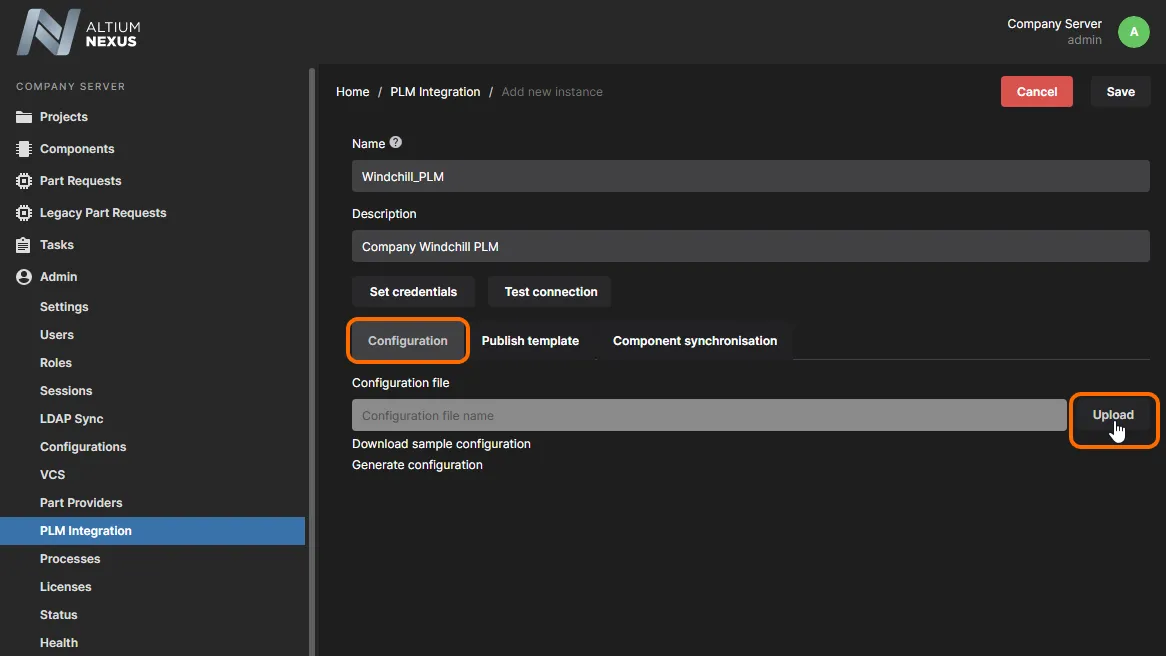Viewport: 1166px width, 656px height.
Task: Open Part Providers page
Action: point(81,503)
